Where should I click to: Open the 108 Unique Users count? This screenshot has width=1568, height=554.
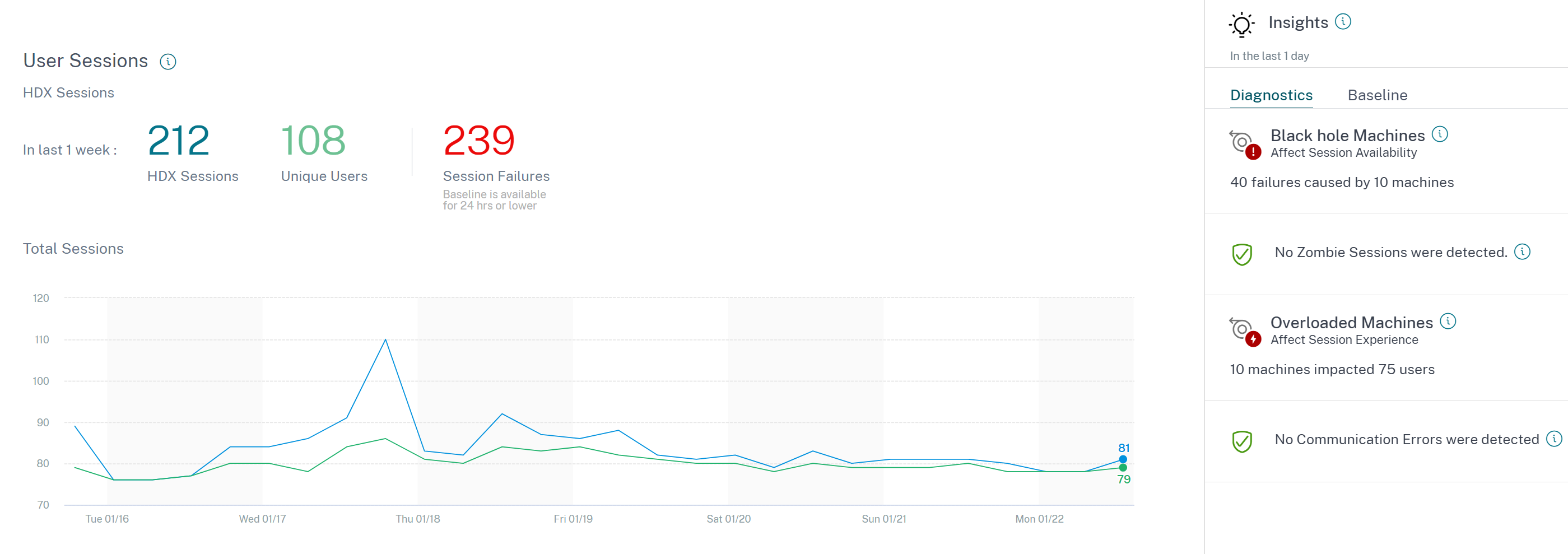[x=313, y=140]
